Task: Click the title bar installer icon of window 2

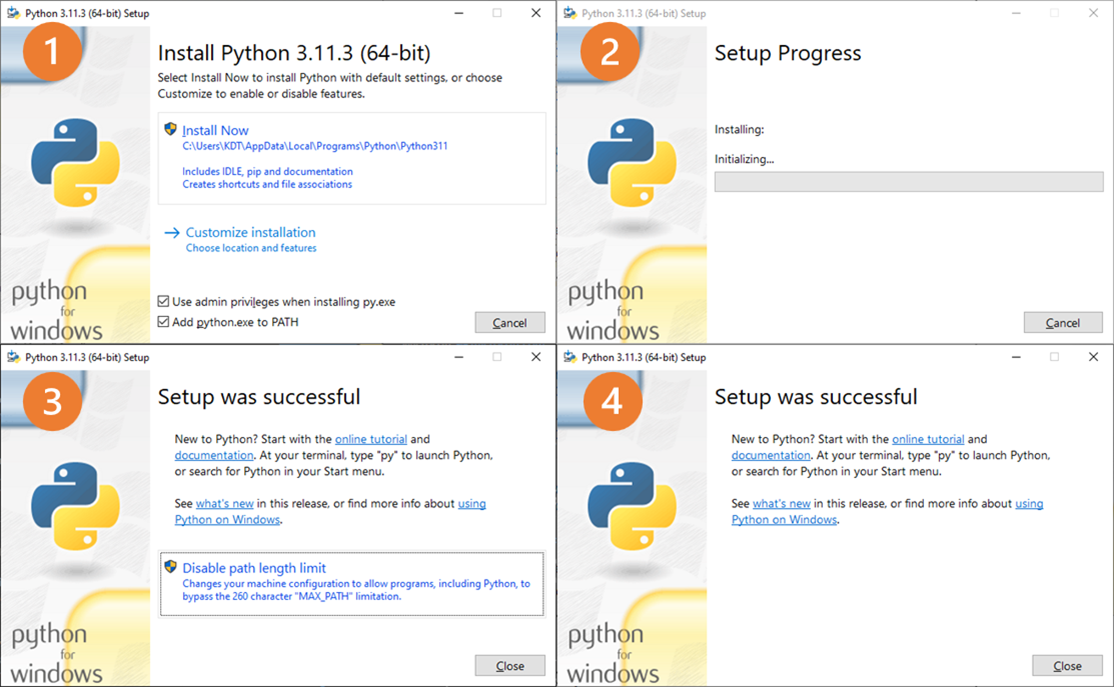Action: [570, 13]
